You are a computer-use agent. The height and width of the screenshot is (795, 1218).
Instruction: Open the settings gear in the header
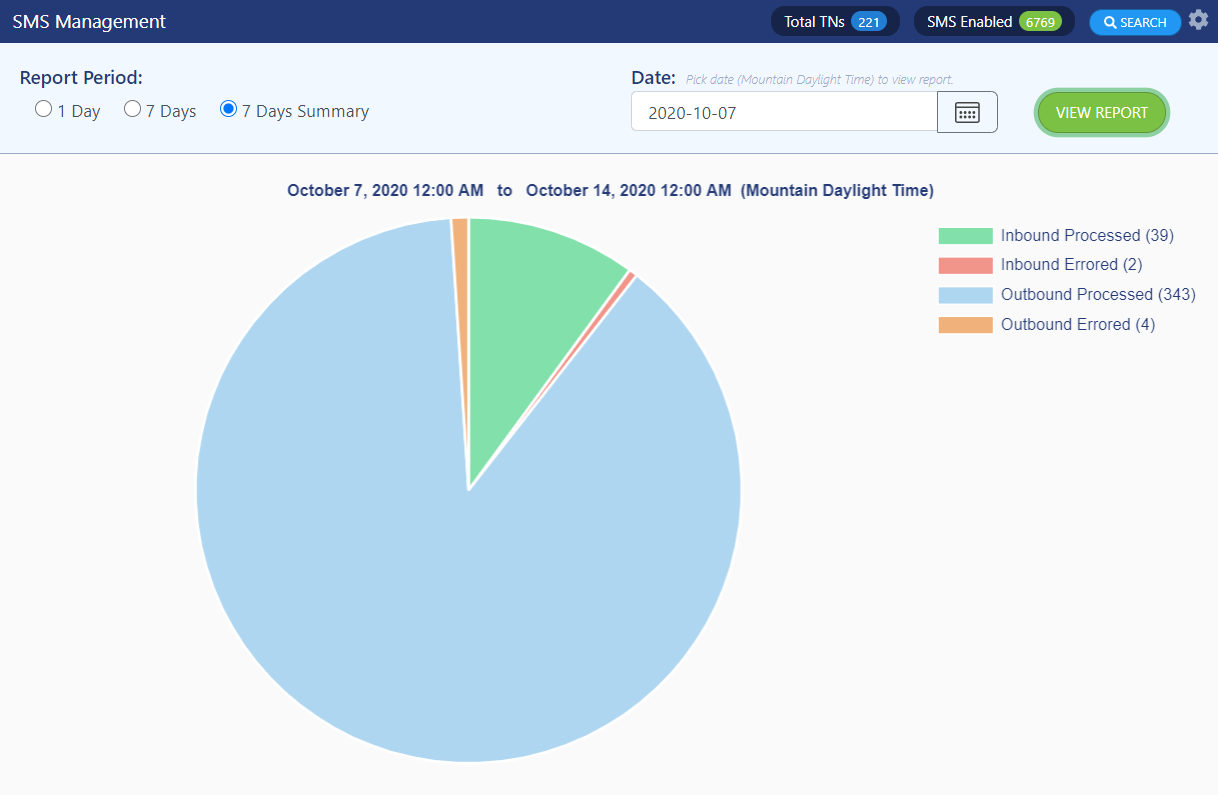pyautogui.click(x=1198, y=20)
